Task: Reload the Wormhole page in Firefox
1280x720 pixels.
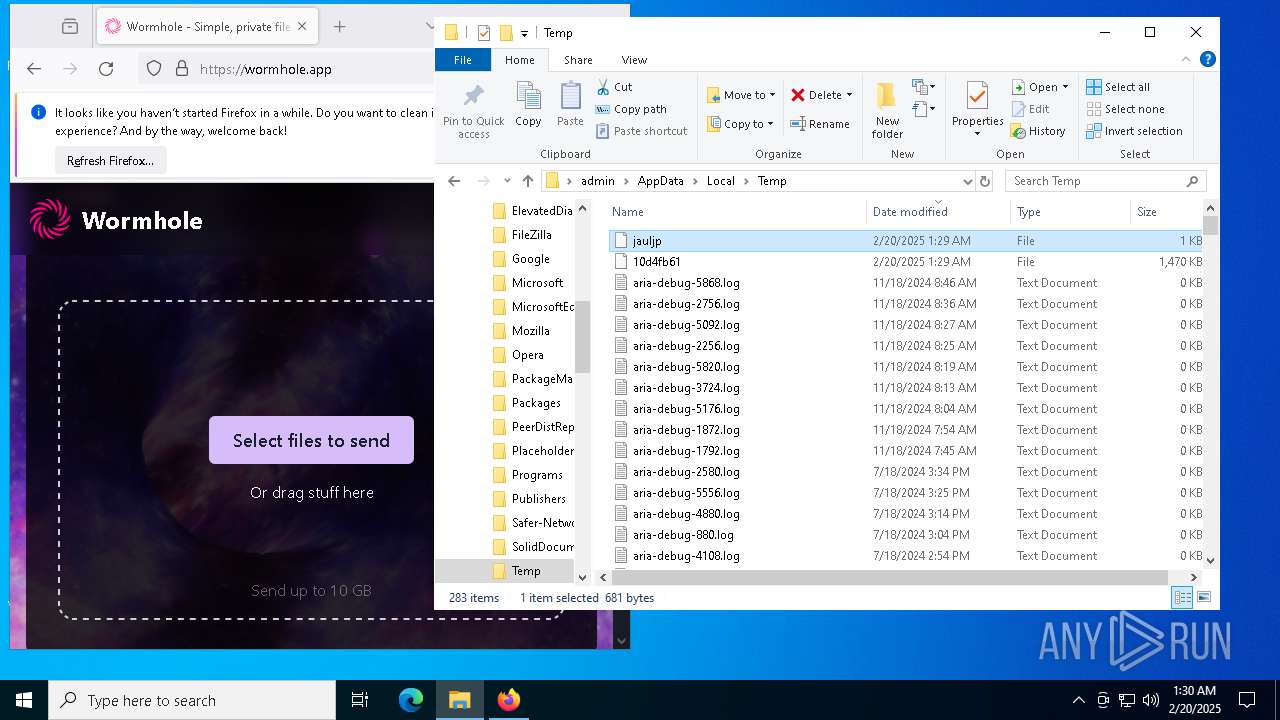Action: click(x=106, y=69)
